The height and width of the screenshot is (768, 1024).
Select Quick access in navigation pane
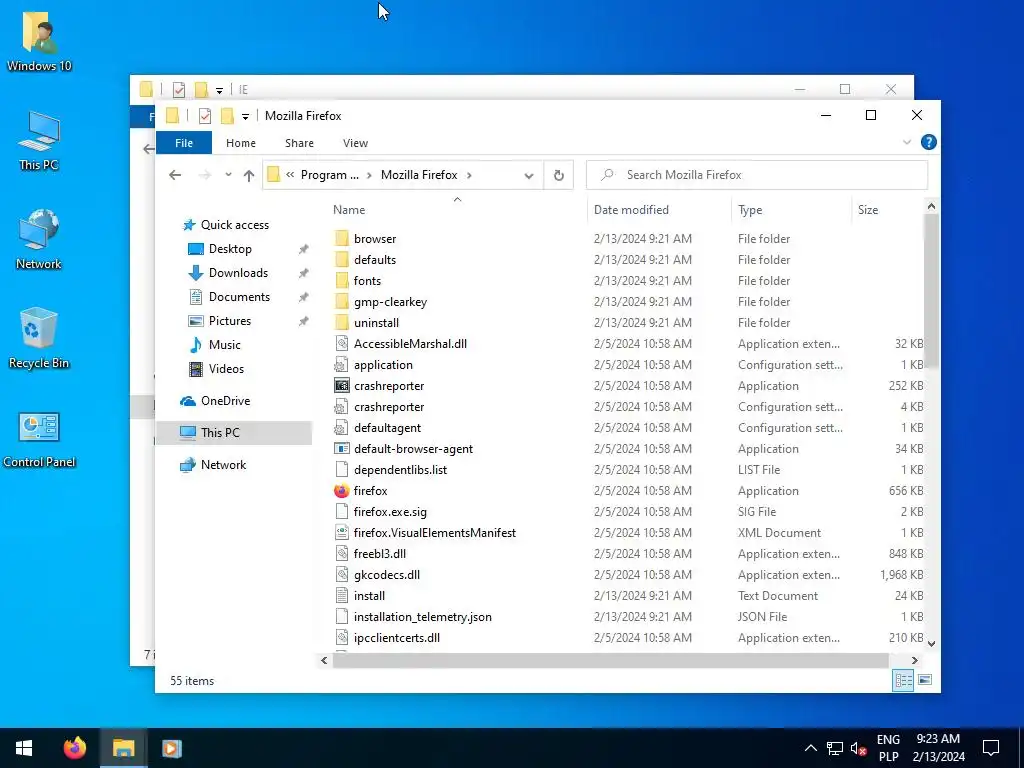[x=234, y=225]
